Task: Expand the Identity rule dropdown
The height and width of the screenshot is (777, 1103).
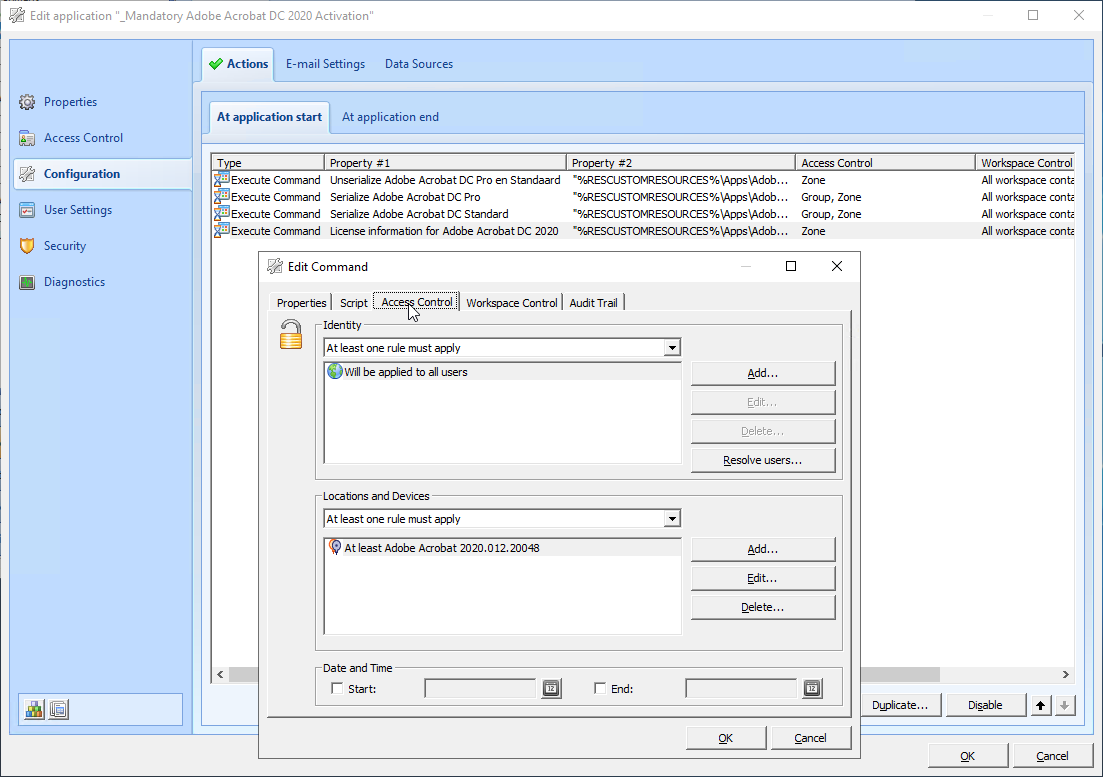Action: (672, 348)
